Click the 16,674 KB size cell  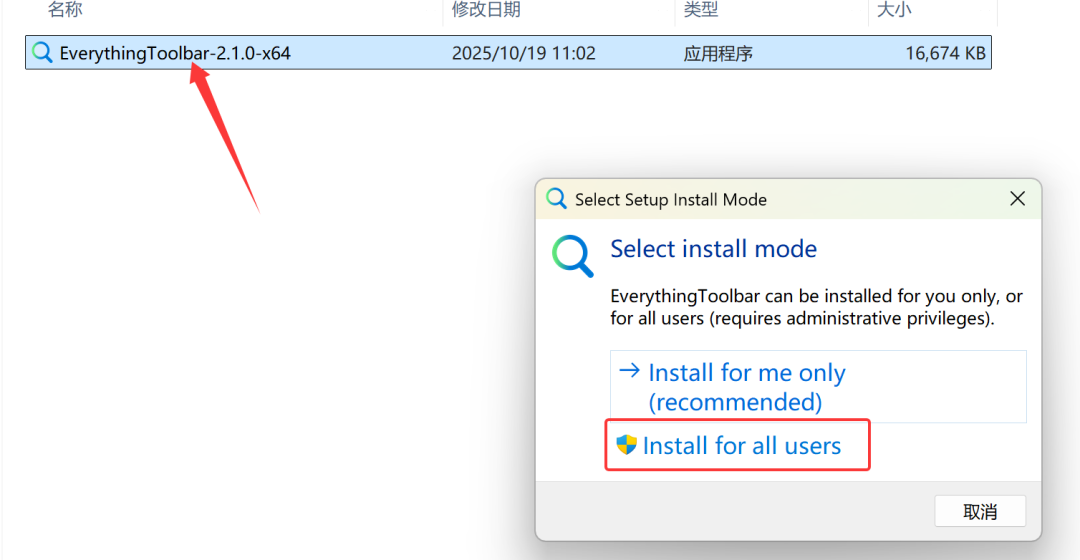(945, 53)
